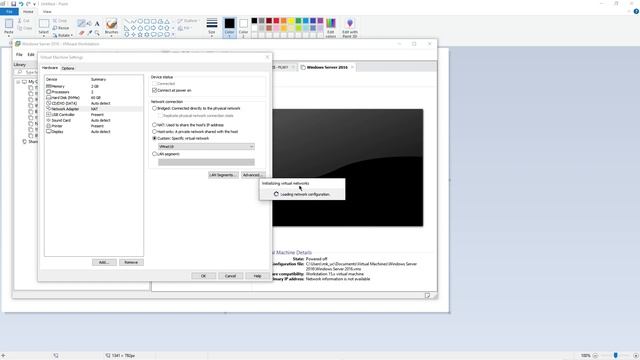This screenshot has height=360, width=640.
Task: Open Paint quick access toolbar dropdown arrow
Action: (x=34, y=4)
